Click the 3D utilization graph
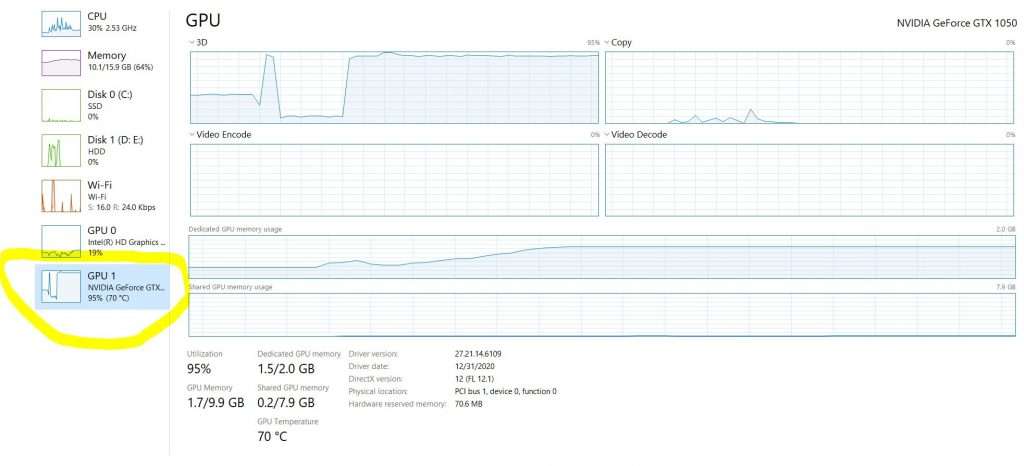This screenshot has height=466, width=1024. (x=394, y=87)
